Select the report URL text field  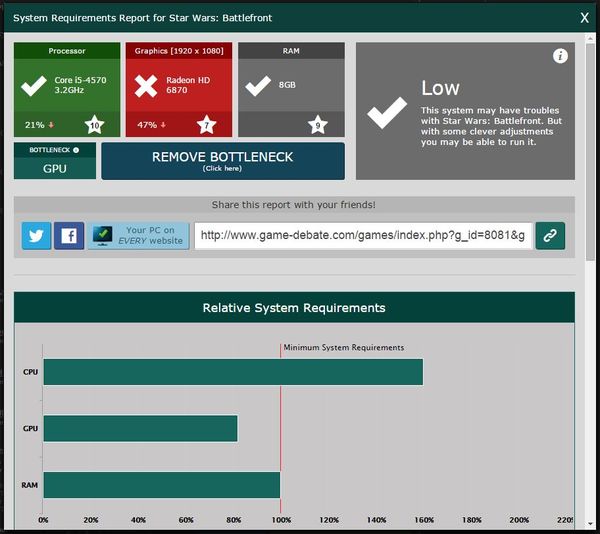363,236
